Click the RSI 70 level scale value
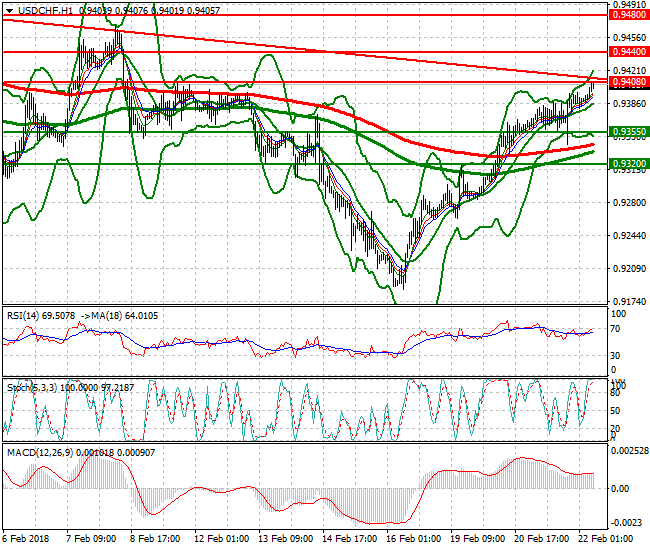 (616, 329)
